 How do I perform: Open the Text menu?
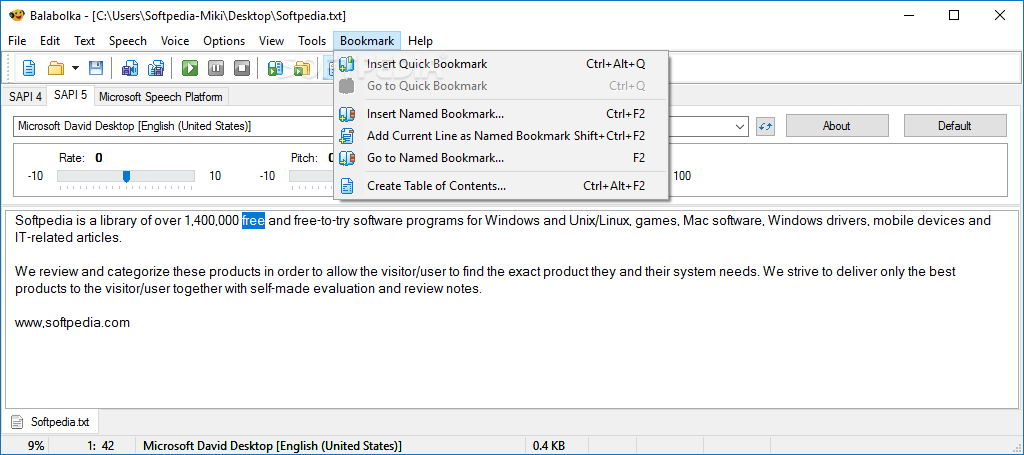(x=84, y=40)
